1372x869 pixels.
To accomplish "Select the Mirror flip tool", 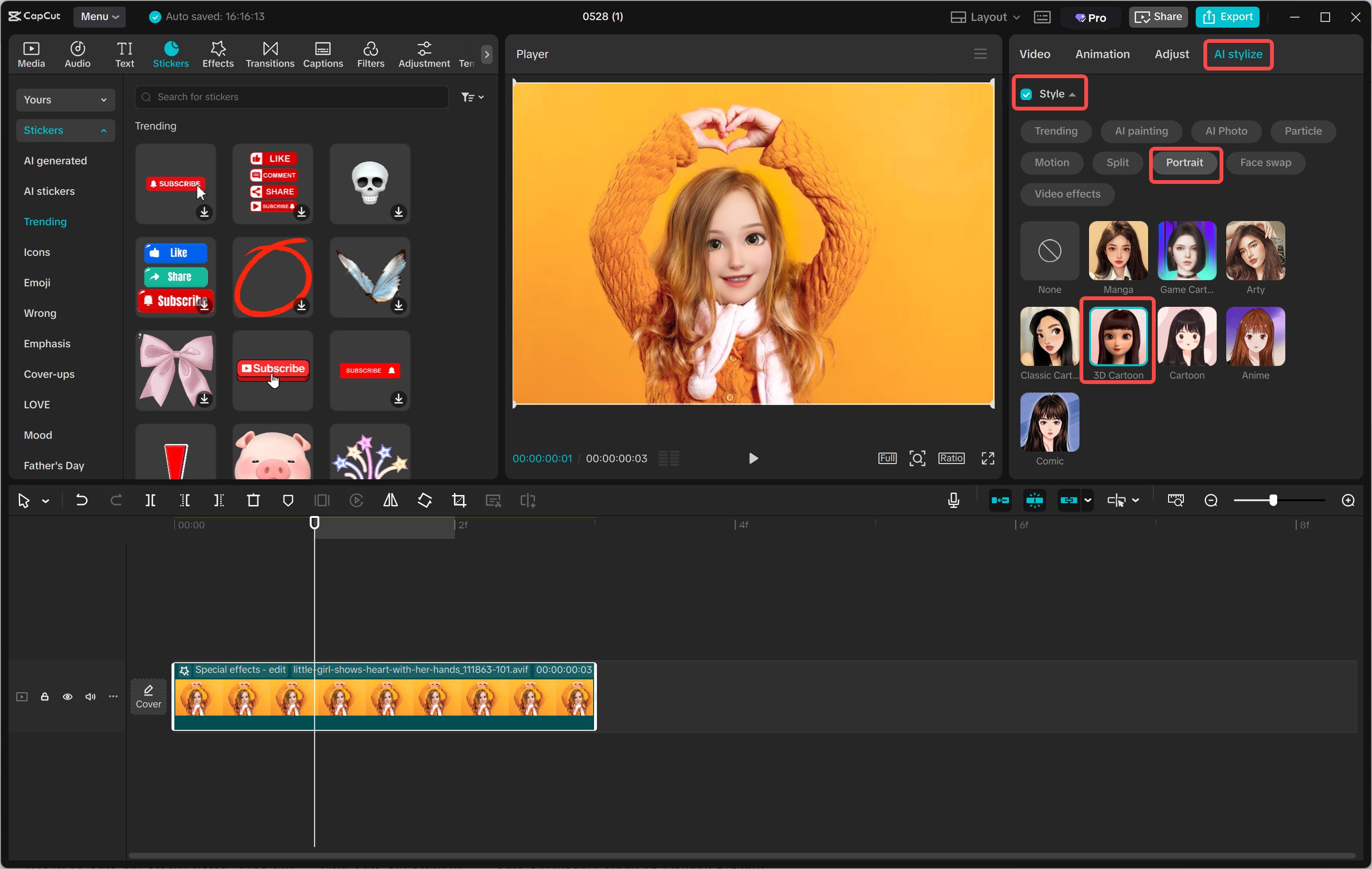I will pos(390,500).
